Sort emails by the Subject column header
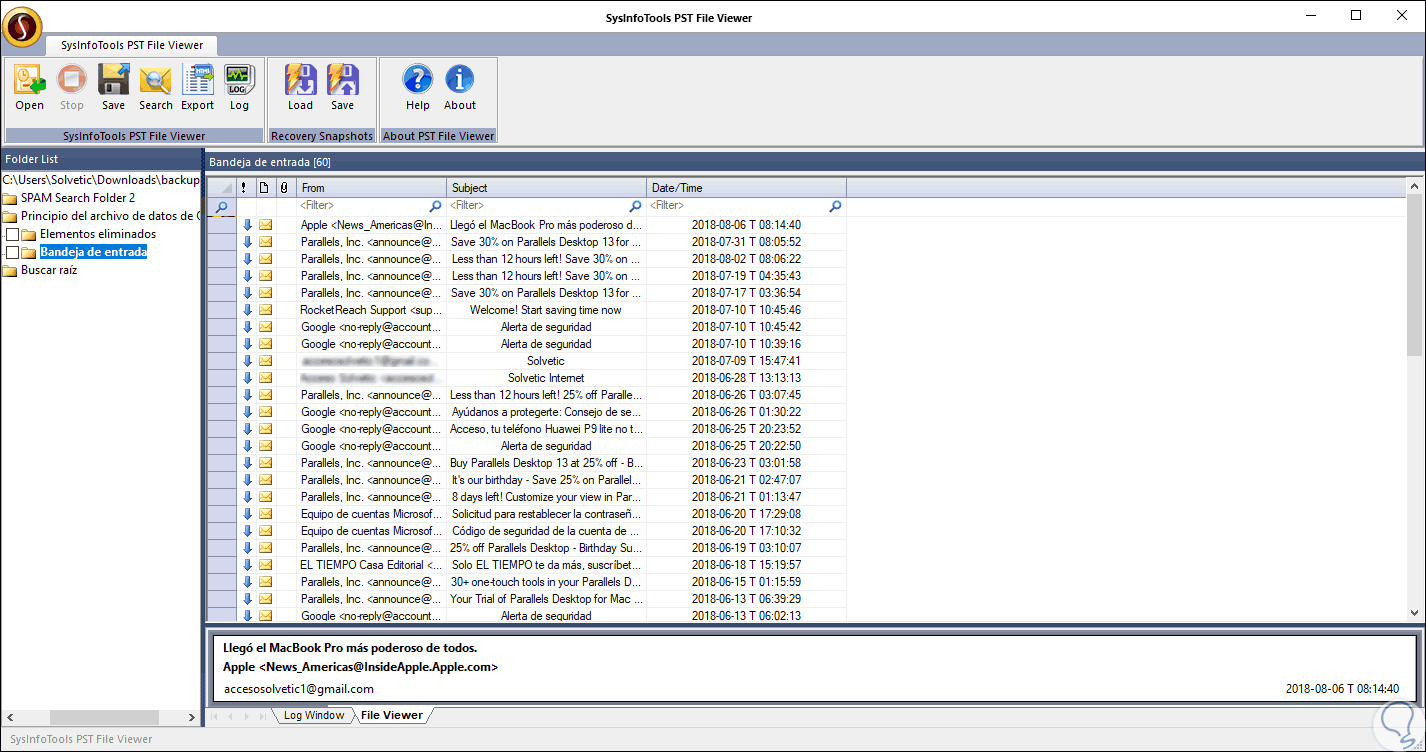The height and width of the screenshot is (752, 1426). [547, 188]
